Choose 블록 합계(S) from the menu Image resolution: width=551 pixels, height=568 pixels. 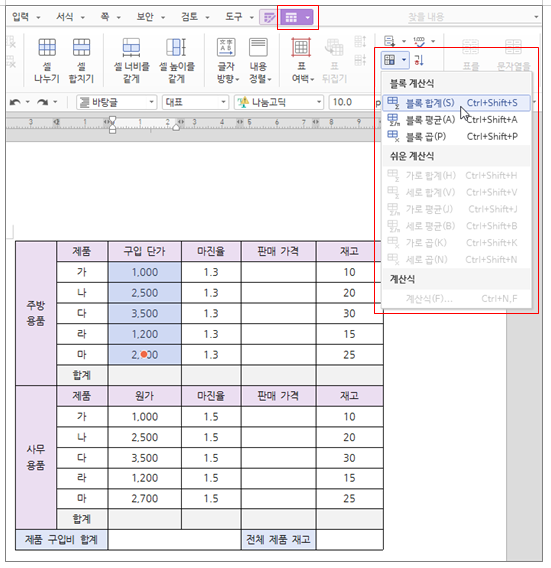click(456, 103)
